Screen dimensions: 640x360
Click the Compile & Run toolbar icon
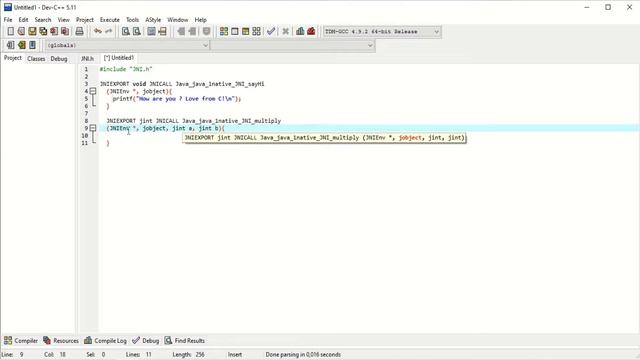click(x=245, y=31)
